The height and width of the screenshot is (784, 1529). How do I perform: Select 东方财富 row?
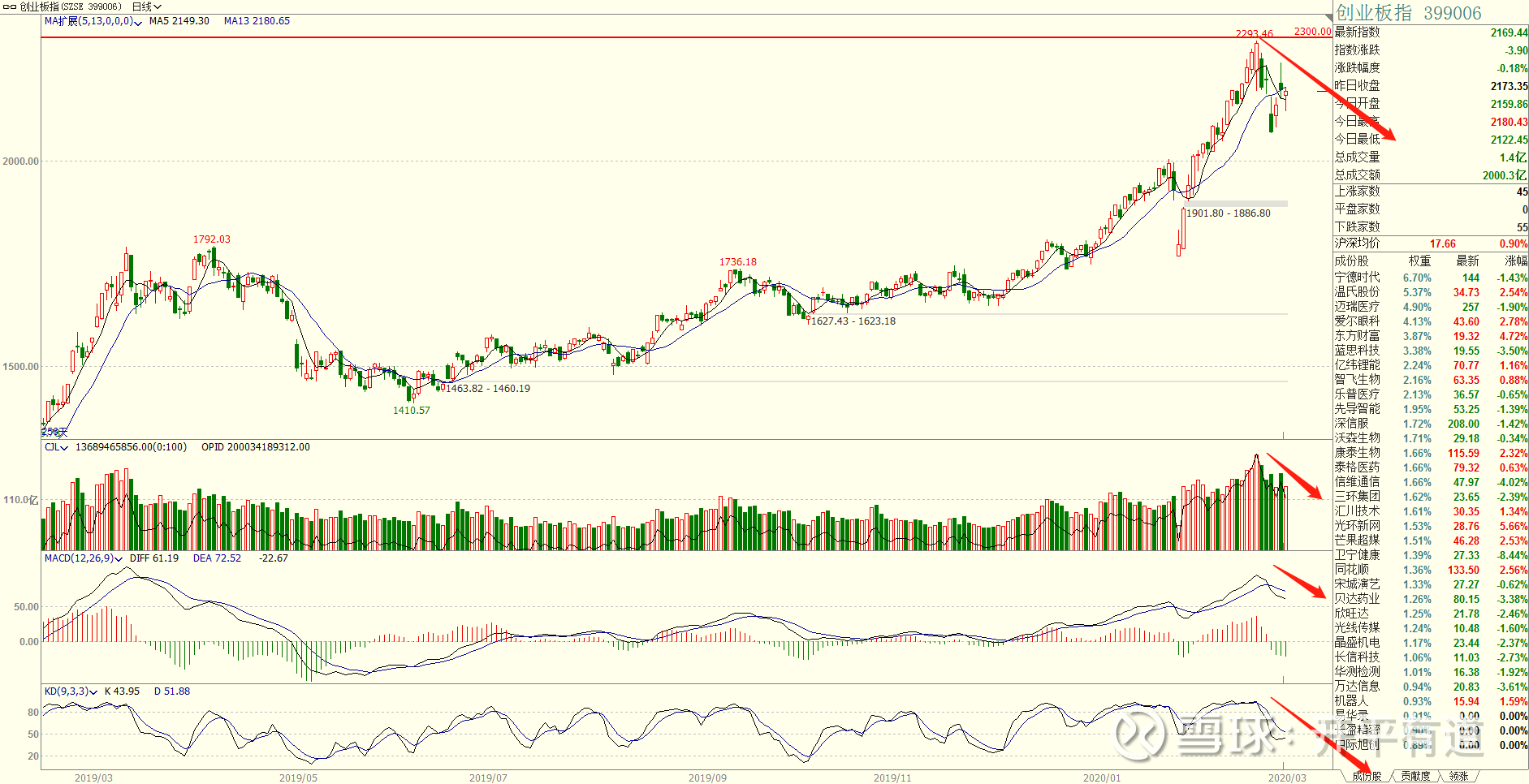(1431, 336)
